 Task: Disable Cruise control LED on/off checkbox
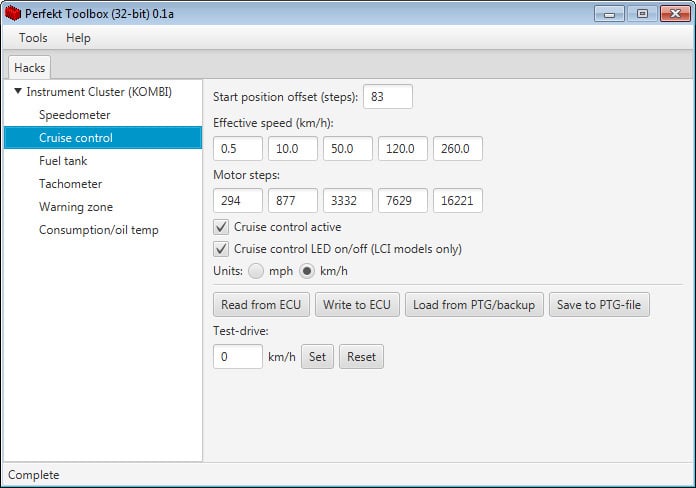point(222,249)
